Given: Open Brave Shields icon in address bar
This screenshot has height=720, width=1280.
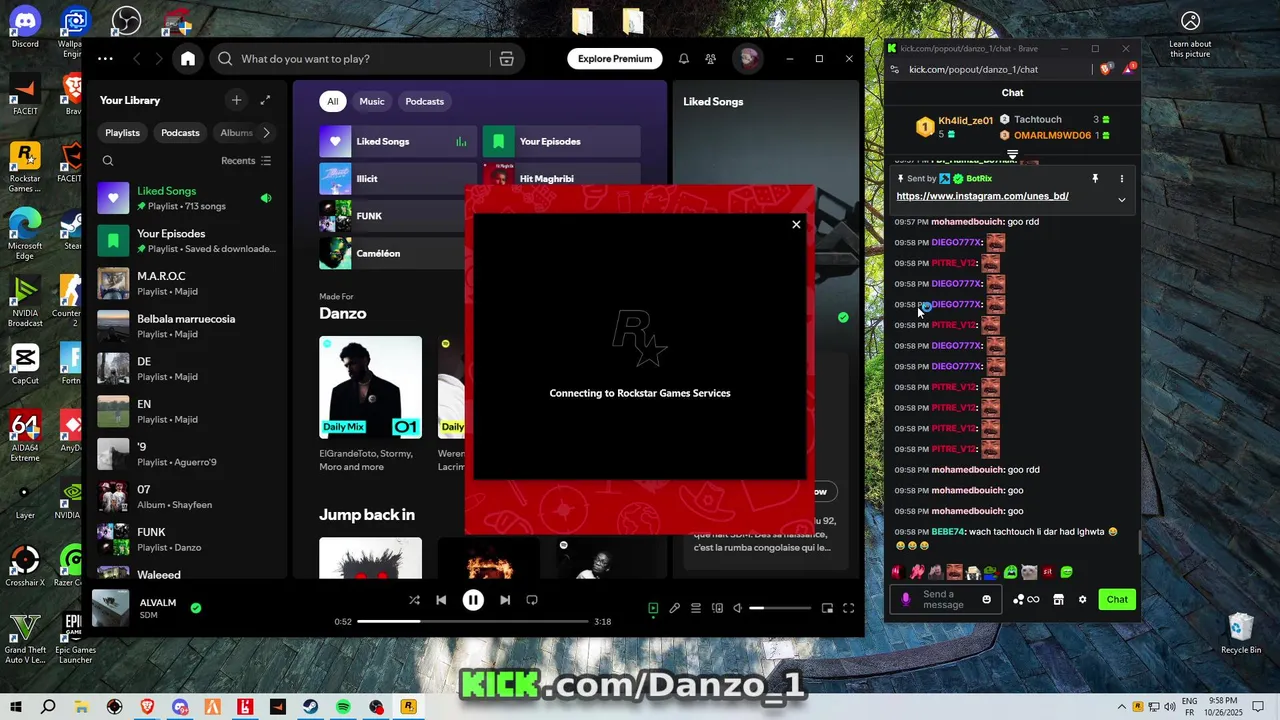Looking at the screenshot, I should click(x=1106, y=69).
